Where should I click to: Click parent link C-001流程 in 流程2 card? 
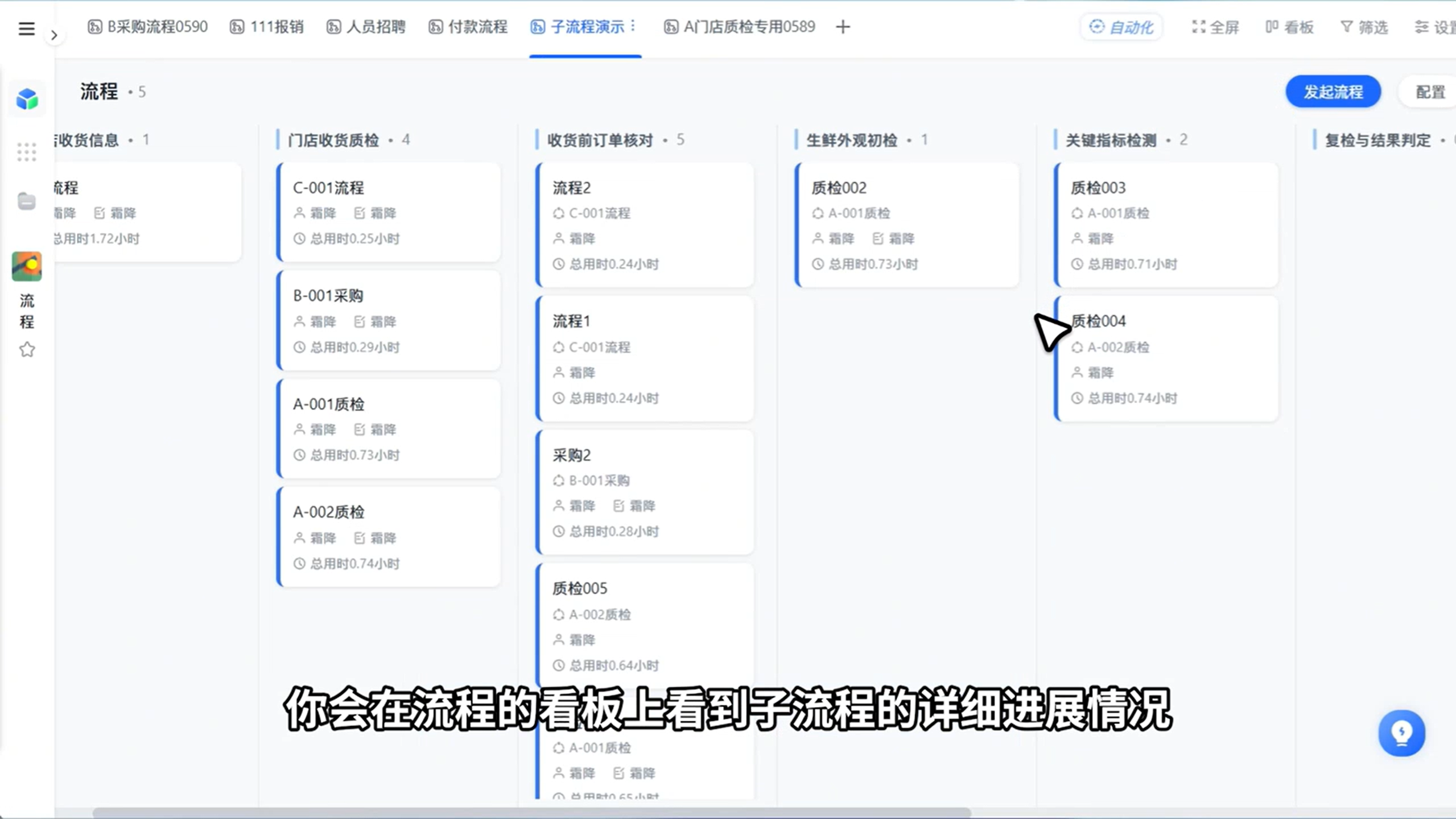[600, 213]
